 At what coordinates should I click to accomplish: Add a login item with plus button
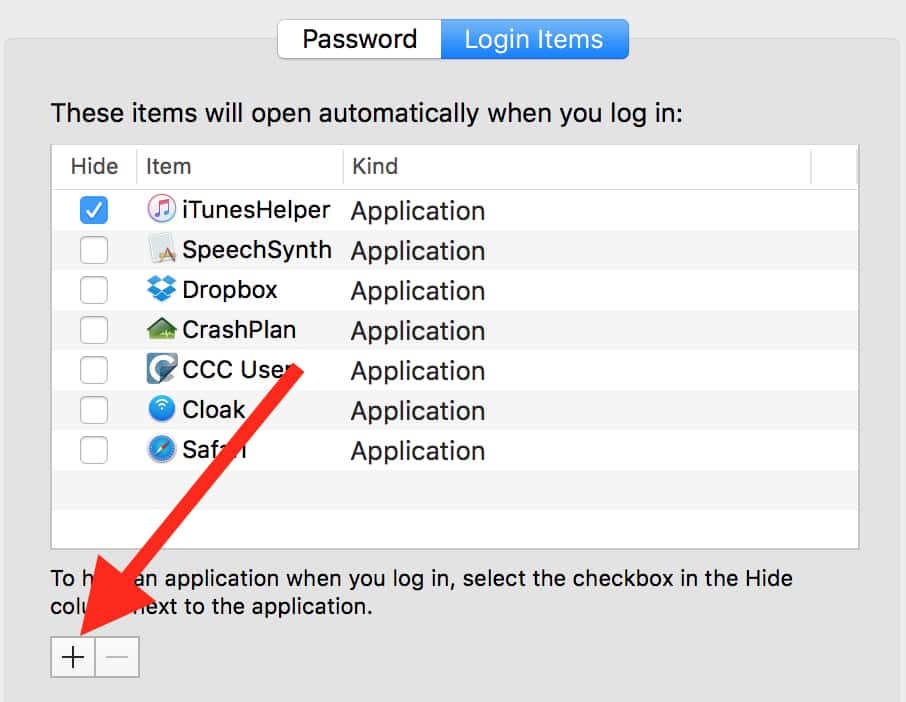tap(73, 657)
